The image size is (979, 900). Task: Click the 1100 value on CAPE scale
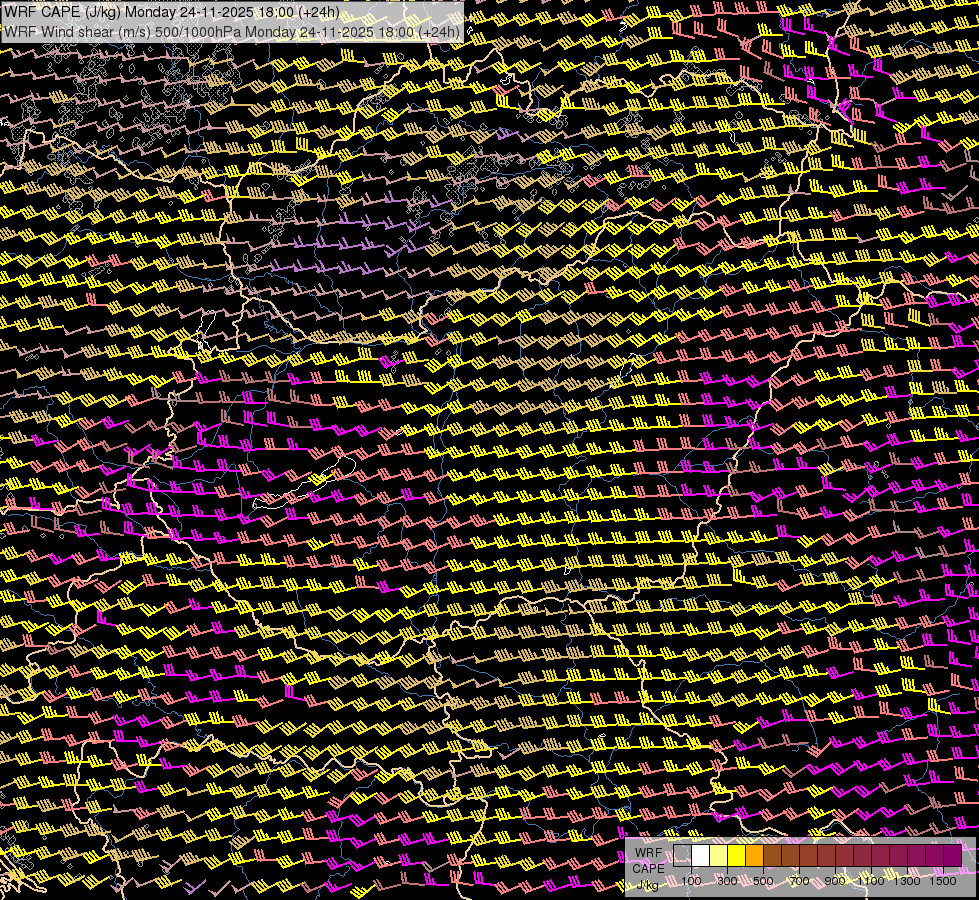coord(871,881)
